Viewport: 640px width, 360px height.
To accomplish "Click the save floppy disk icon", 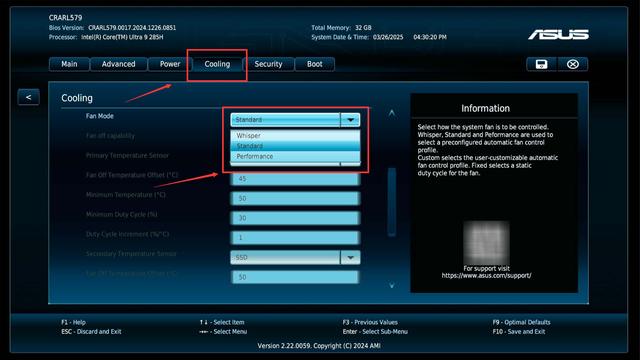I will point(541,64).
